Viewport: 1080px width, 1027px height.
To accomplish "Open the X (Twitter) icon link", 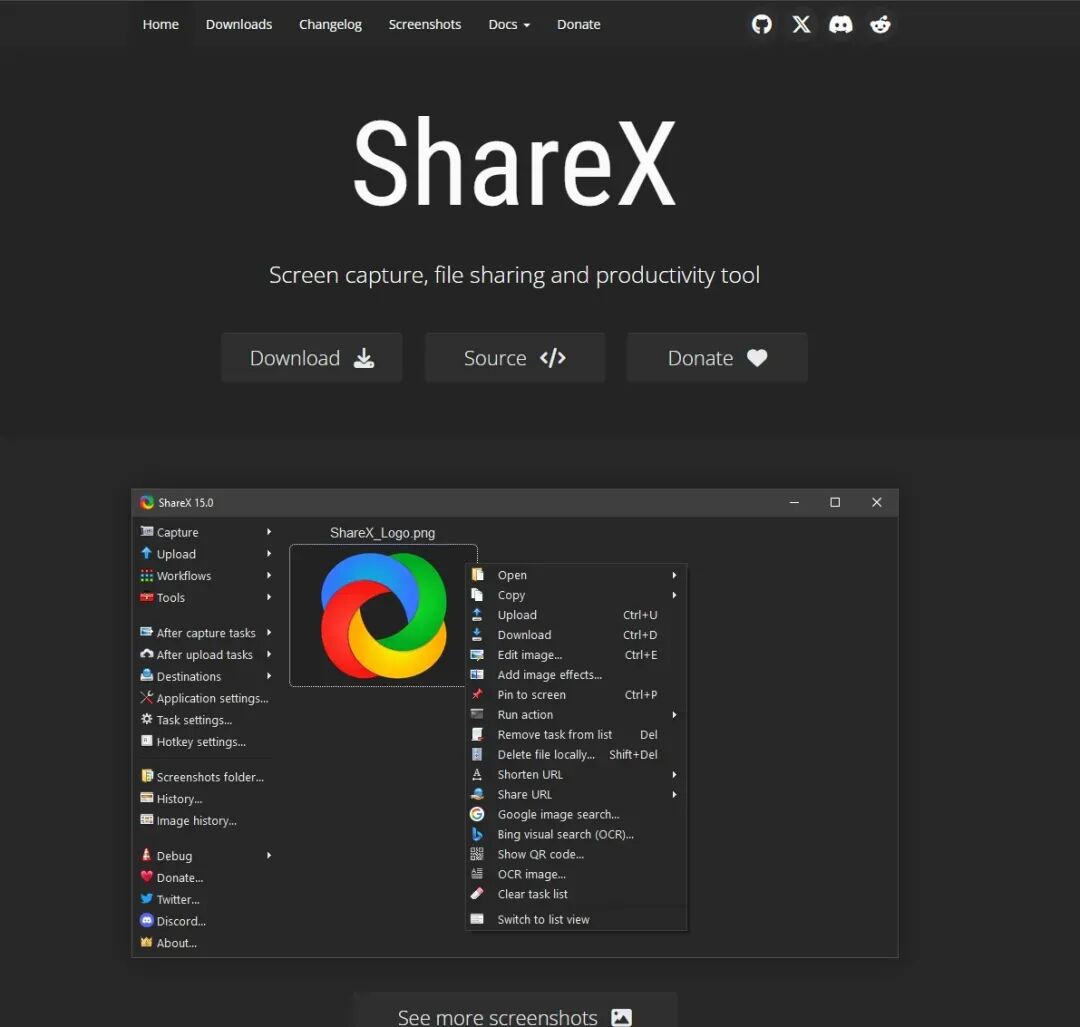I will click(x=800, y=25).
